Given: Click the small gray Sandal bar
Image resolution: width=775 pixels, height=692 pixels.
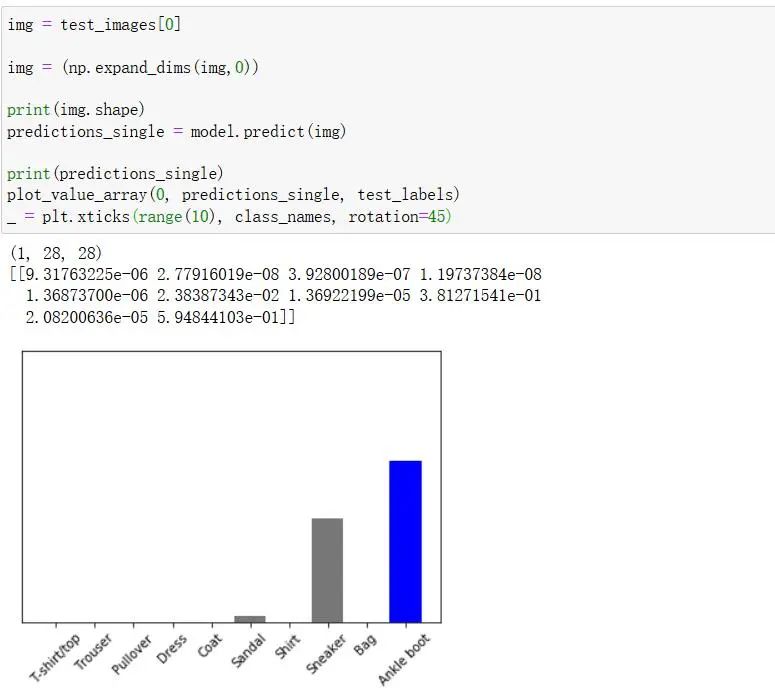Looking at the screenshot, I should pos(250,619).
